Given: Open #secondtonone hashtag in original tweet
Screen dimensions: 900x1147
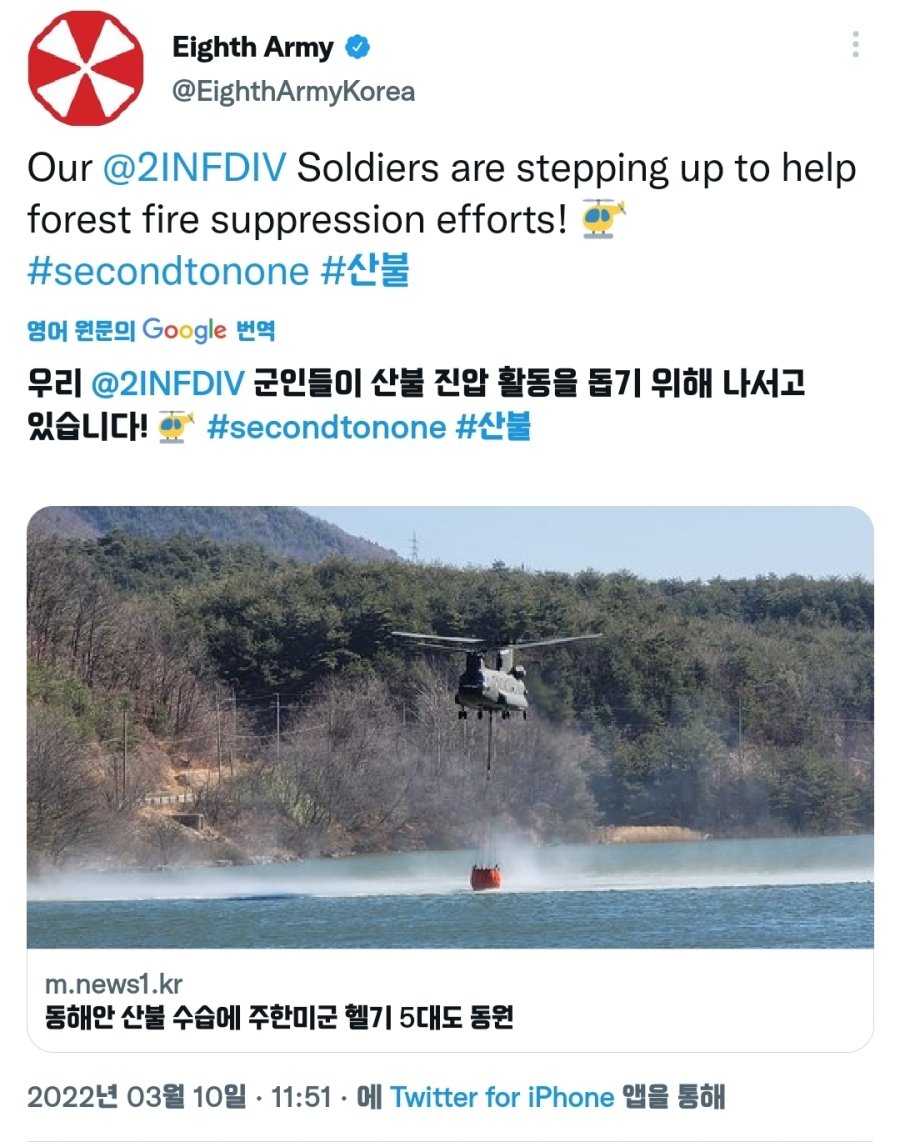Looking at the screenshot, I should (168, 271).
